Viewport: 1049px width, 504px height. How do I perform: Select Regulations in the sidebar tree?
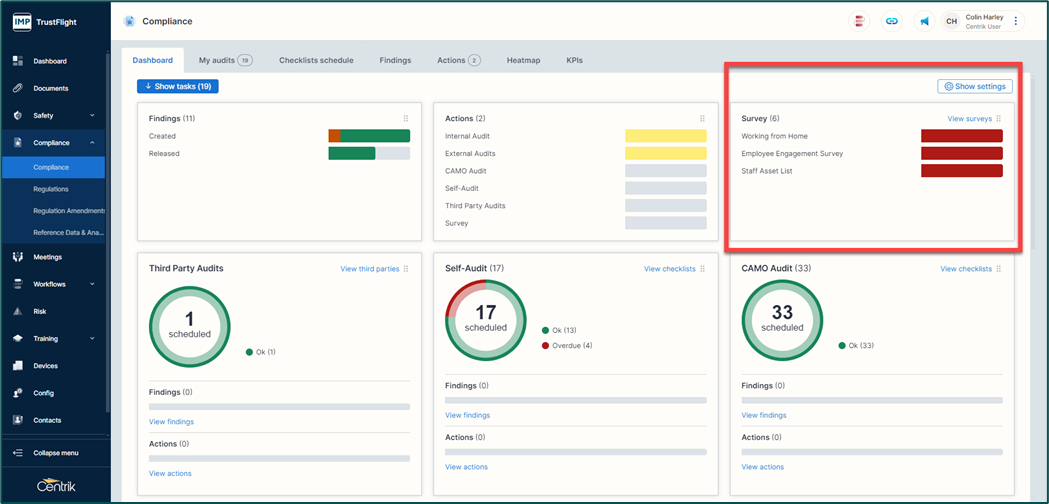pyautogui.click(x=51, y=189)
